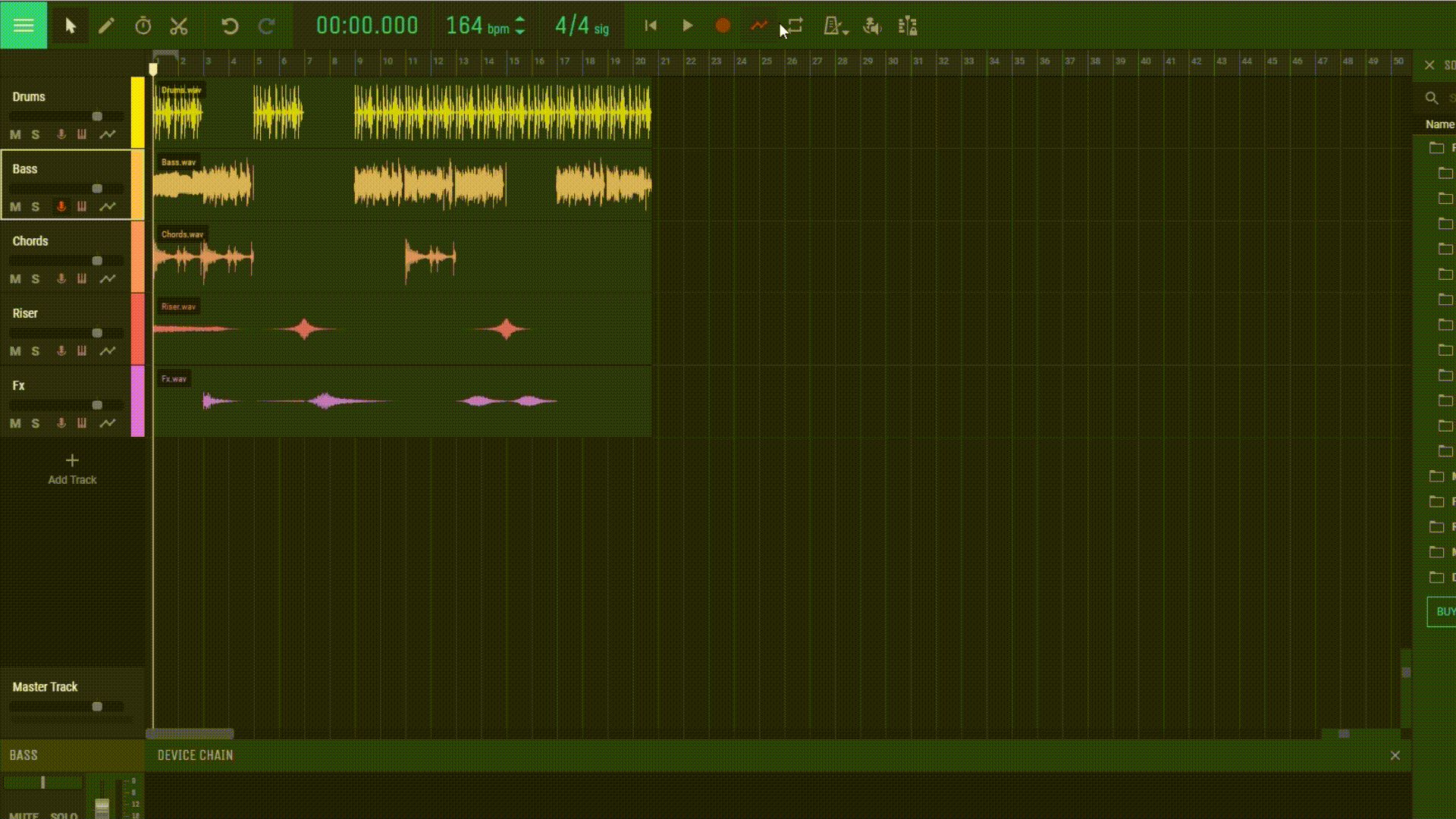Select the Pencil/draw tool in toolbar

[107, 25]
